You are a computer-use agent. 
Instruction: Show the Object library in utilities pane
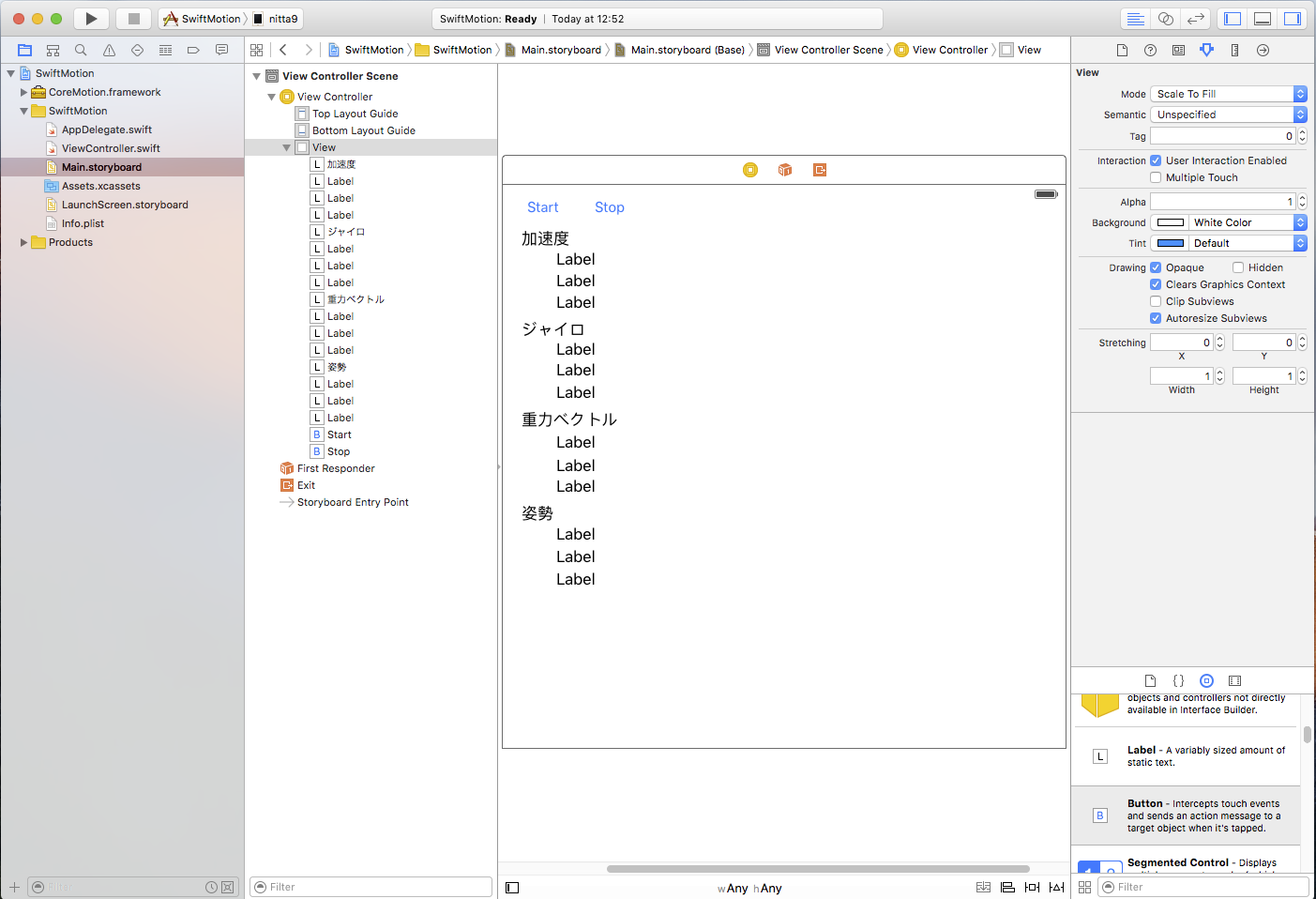(x=1206, y=680)
